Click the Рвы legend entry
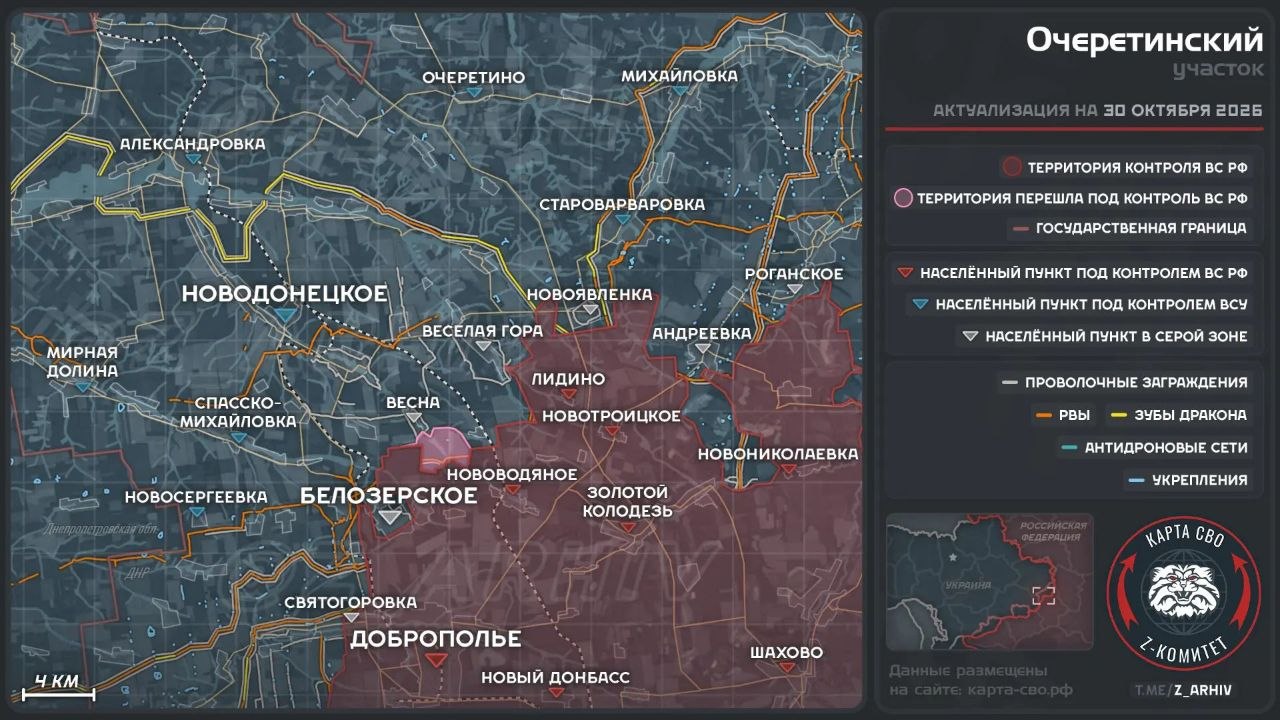This screenshot has width=1280, height=720. tap(1063, 415)
